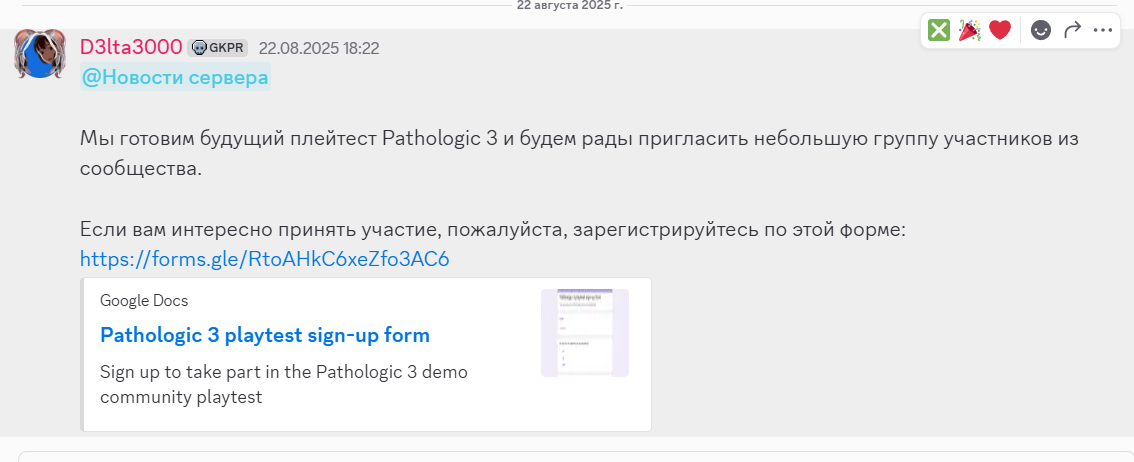This screenshot has height=462, width=1134.
Task: Click the GKPR server tag badge
Action: click(218, 48)
